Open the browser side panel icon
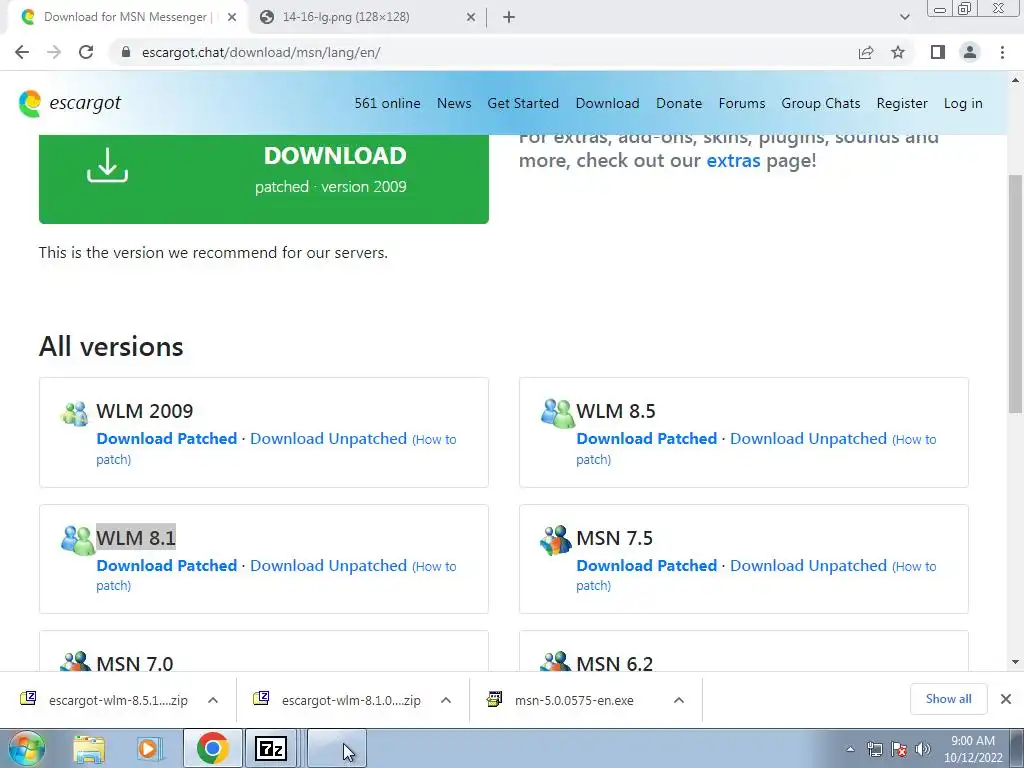Viewport: 1024px width, 768px height. (938, 52)
